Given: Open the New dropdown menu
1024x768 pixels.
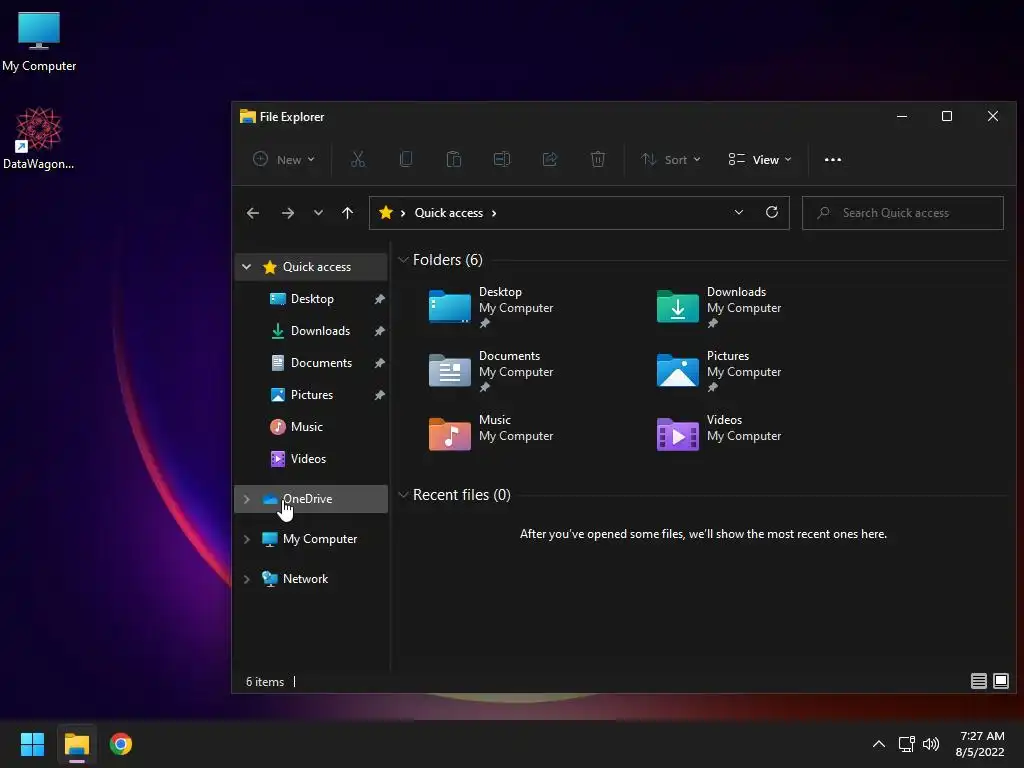Looking at the screenshot, I should pos(284,159).
